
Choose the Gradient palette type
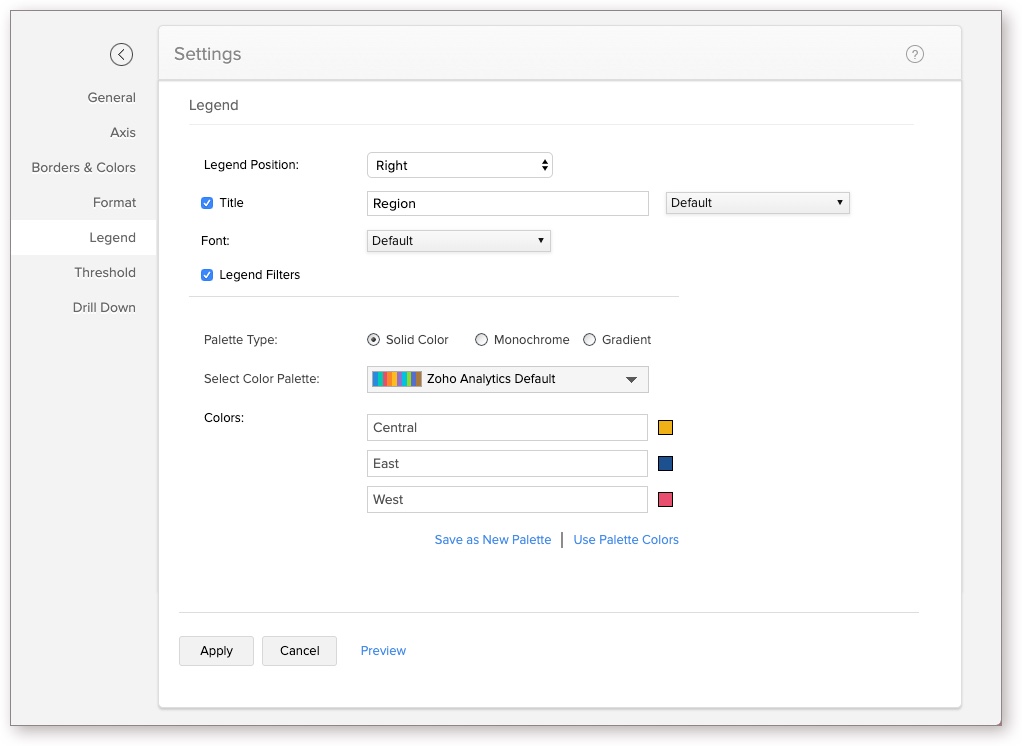pos(589,340)
